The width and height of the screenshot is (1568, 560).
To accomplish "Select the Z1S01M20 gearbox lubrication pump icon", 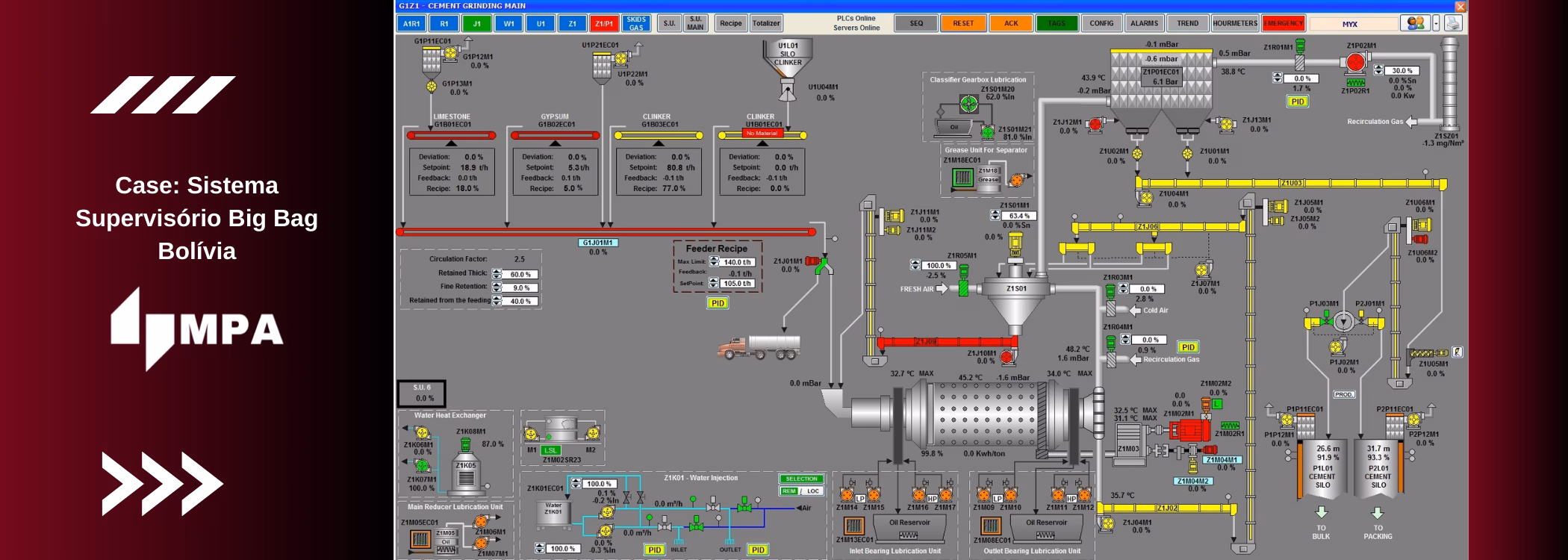I will click(x=968, y=105).
